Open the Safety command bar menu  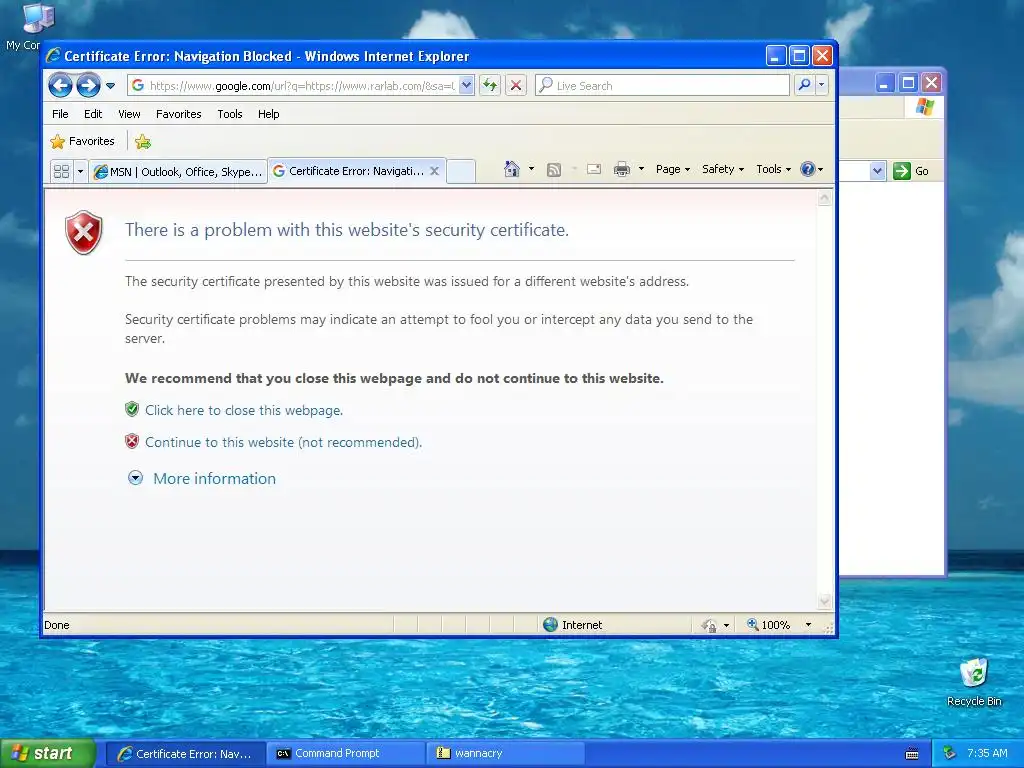pyautogui.click(x=722, y=169)
